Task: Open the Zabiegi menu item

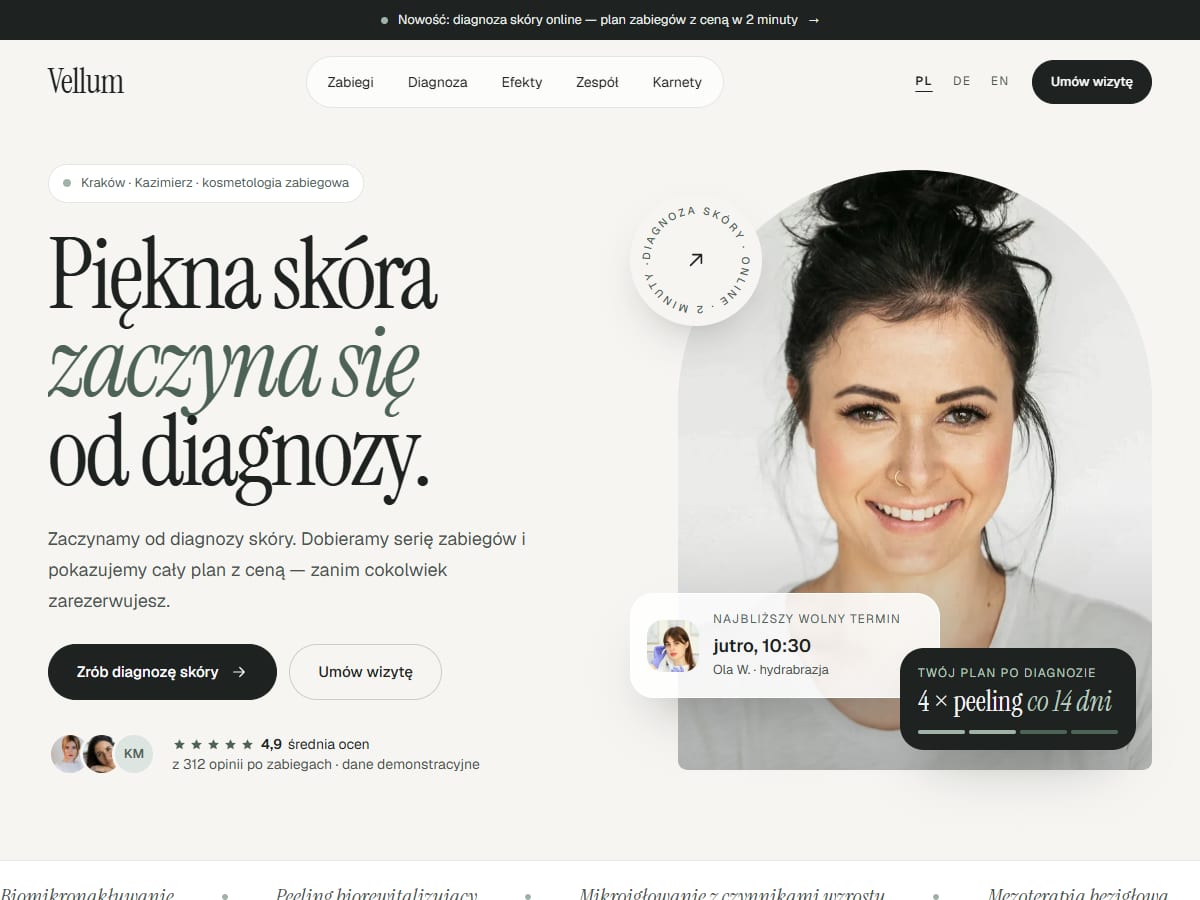Action: pos(350,82)
